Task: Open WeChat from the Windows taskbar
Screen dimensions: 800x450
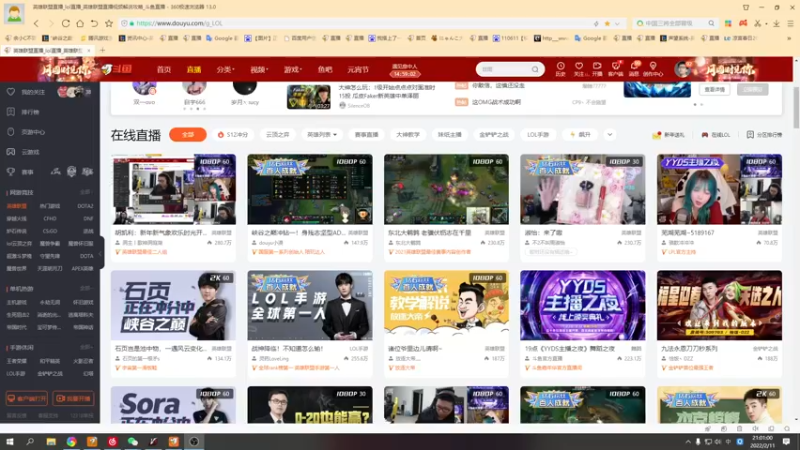Action: tap(133, 441)
